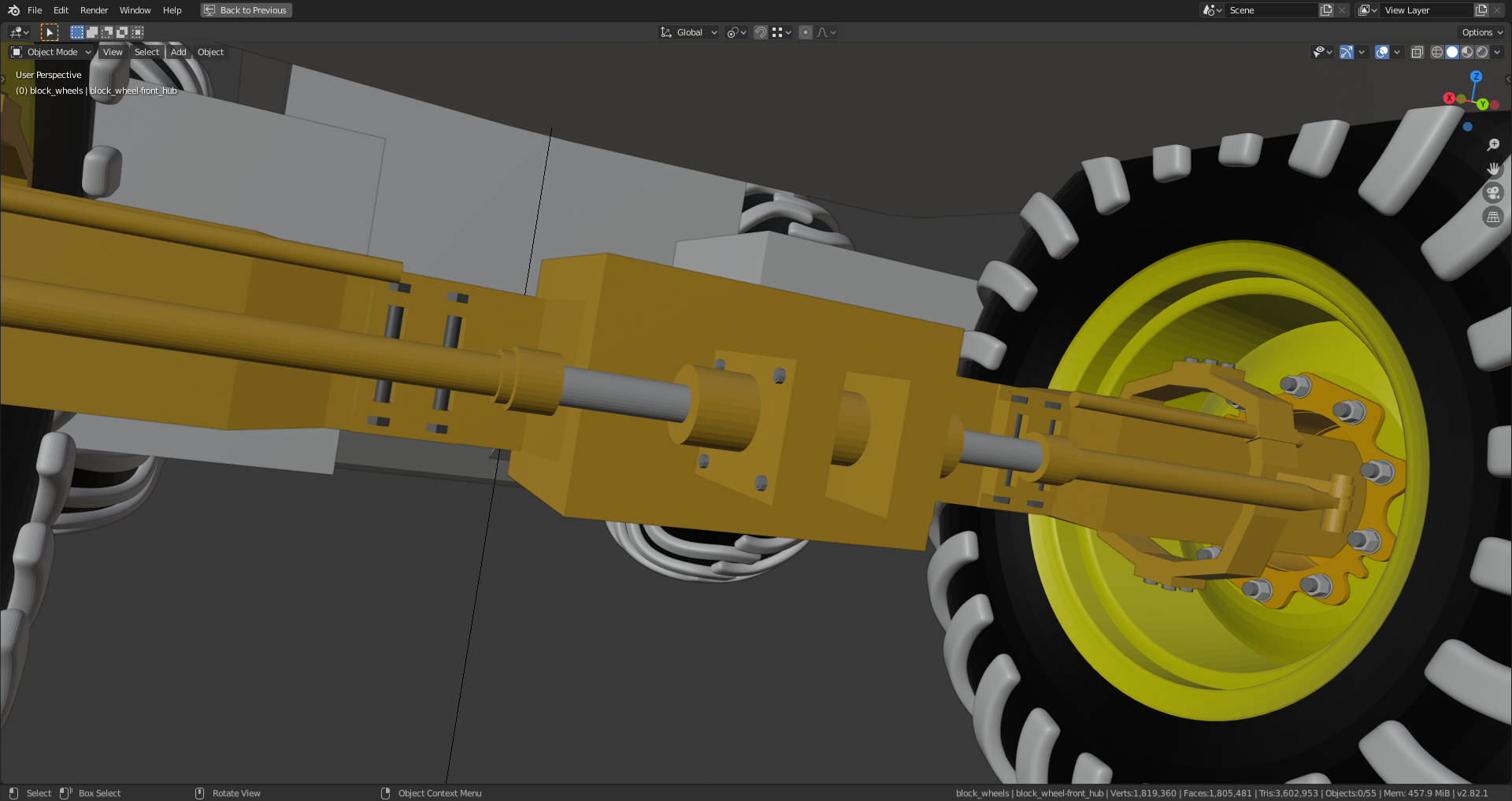This screenshot has height=801, width=1512.
Task: Open the view layer browse dropdown
Action: pyautogui.click(x=1367, y=10)
